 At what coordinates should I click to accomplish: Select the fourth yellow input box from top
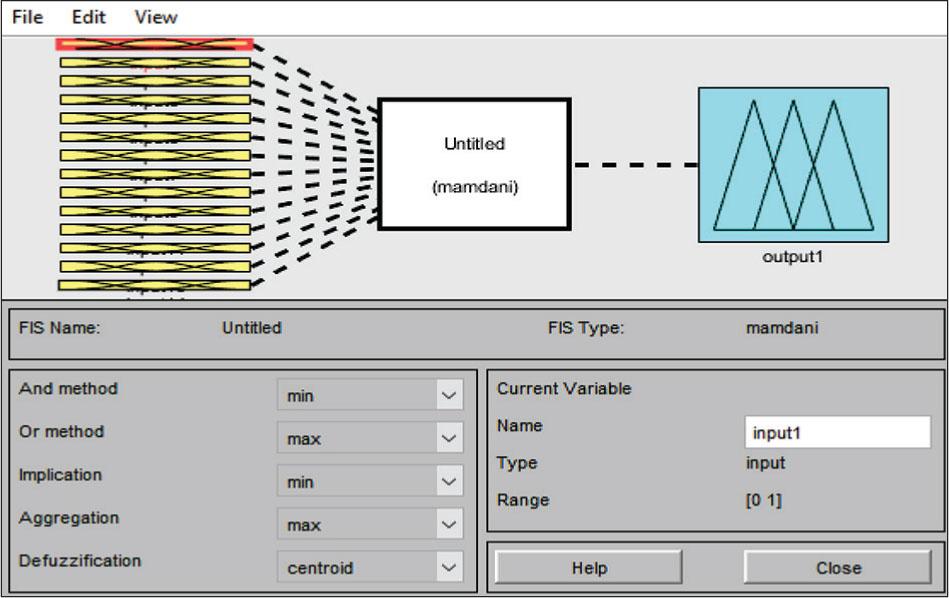click(x=154, y=99)
